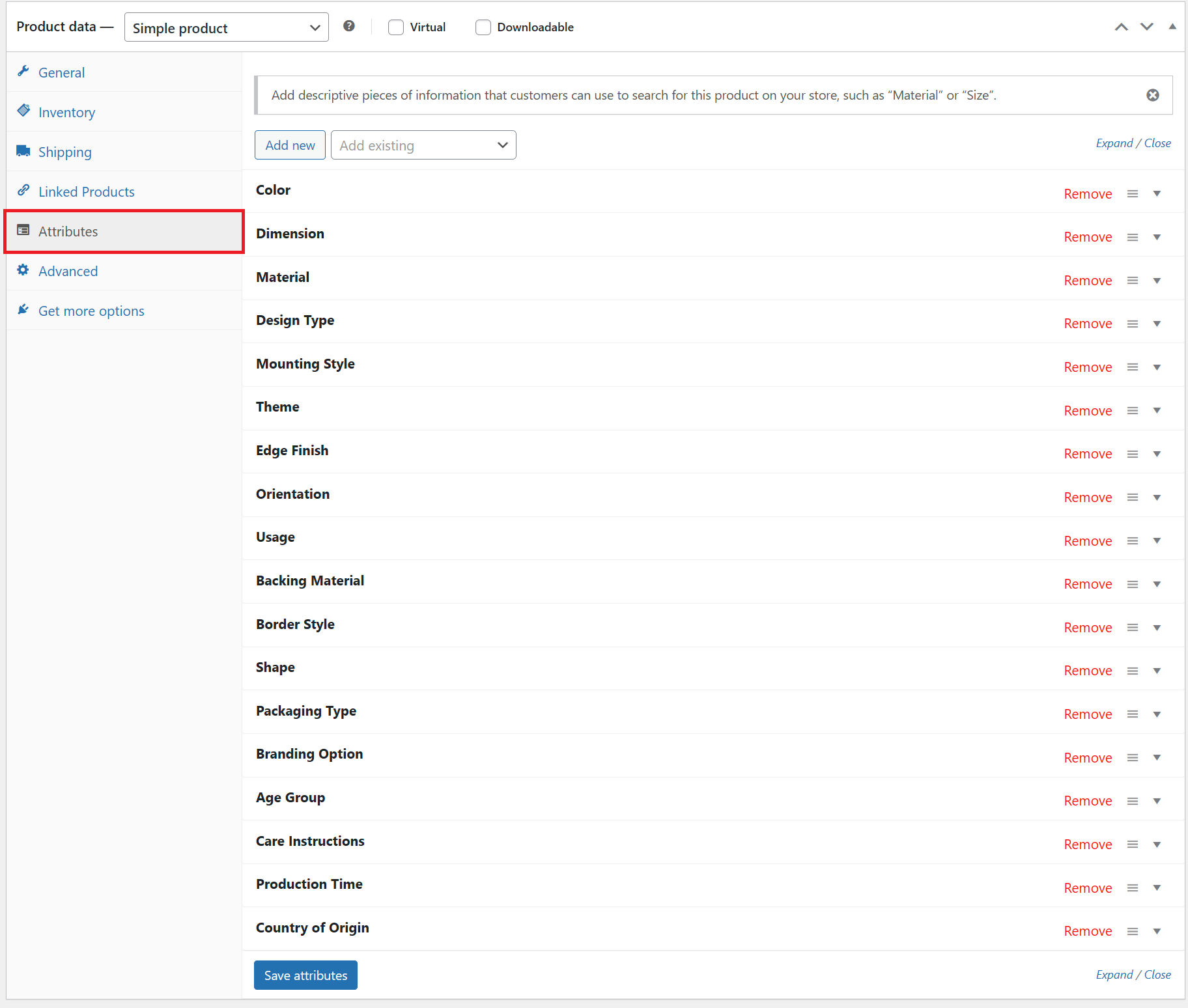This screenshot has height=1008, width=1188.
Task: Click the drag handle on Edge Finish row
Action: (1133, 454)
